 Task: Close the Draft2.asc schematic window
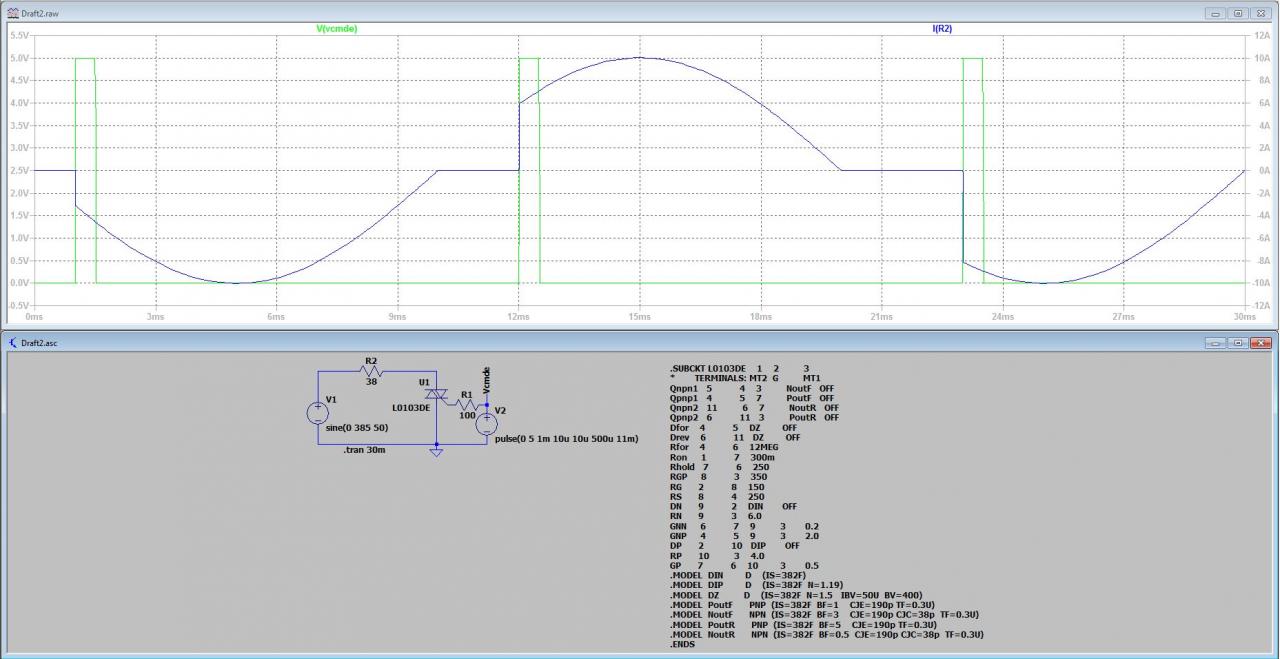1259,343
